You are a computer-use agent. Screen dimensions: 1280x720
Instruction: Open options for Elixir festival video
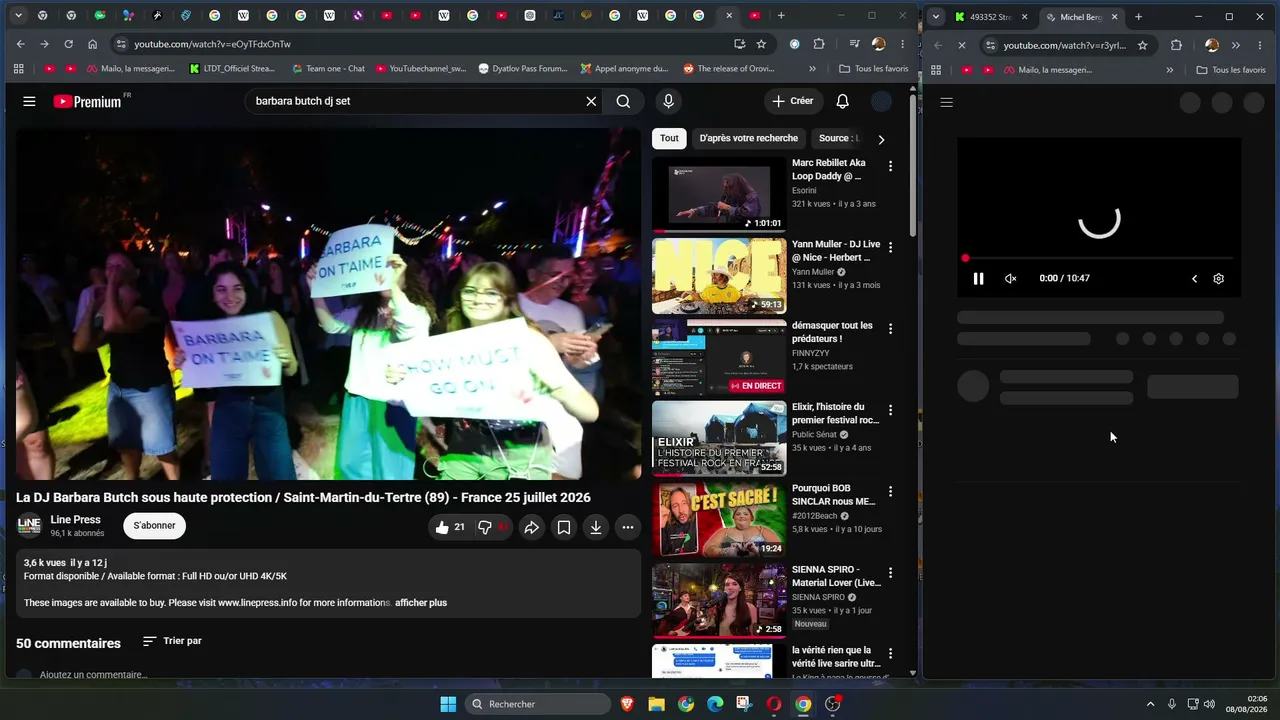pyautogui.click(x=890, y=410)
